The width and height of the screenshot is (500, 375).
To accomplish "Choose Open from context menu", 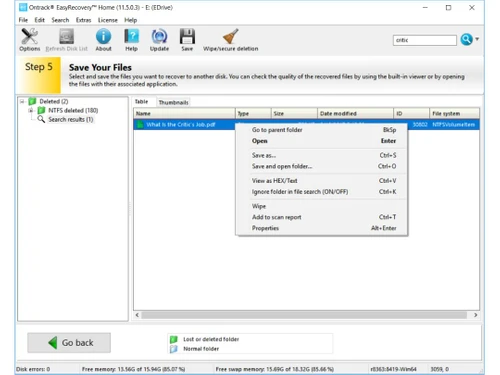I will [x=322, y=141].
